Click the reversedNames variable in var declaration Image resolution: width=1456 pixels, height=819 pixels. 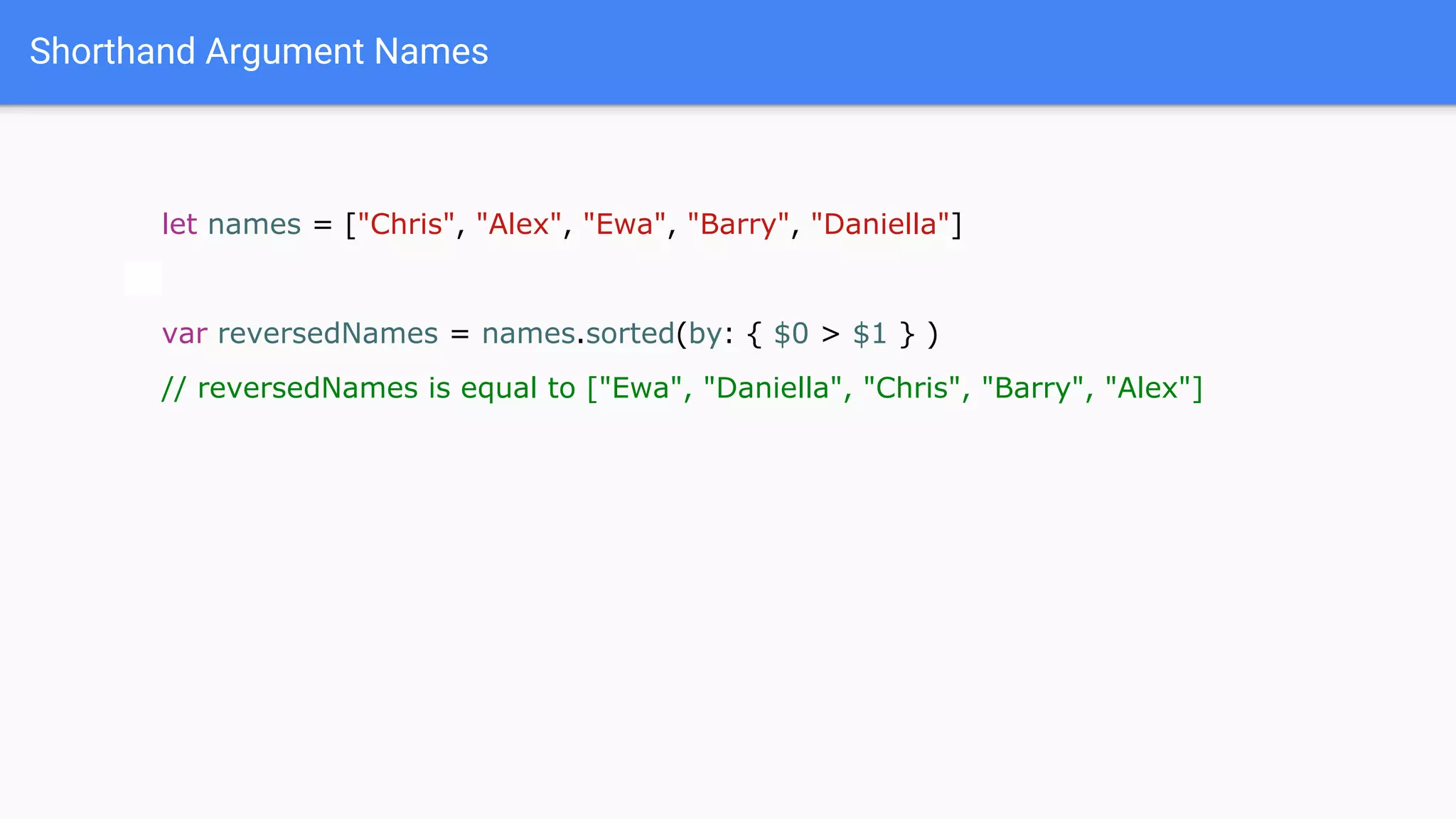(328, 333)
